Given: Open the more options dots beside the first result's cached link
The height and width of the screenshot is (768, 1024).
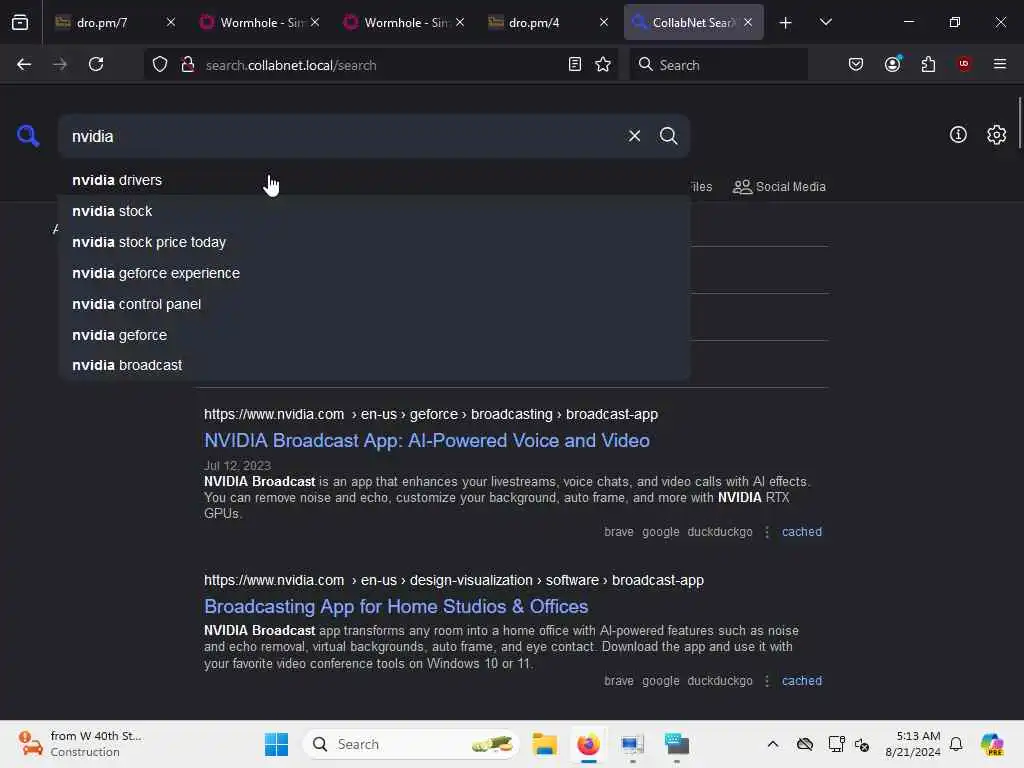Looking at the screenshot, I should pyautogui.click(x=767, y=532).
